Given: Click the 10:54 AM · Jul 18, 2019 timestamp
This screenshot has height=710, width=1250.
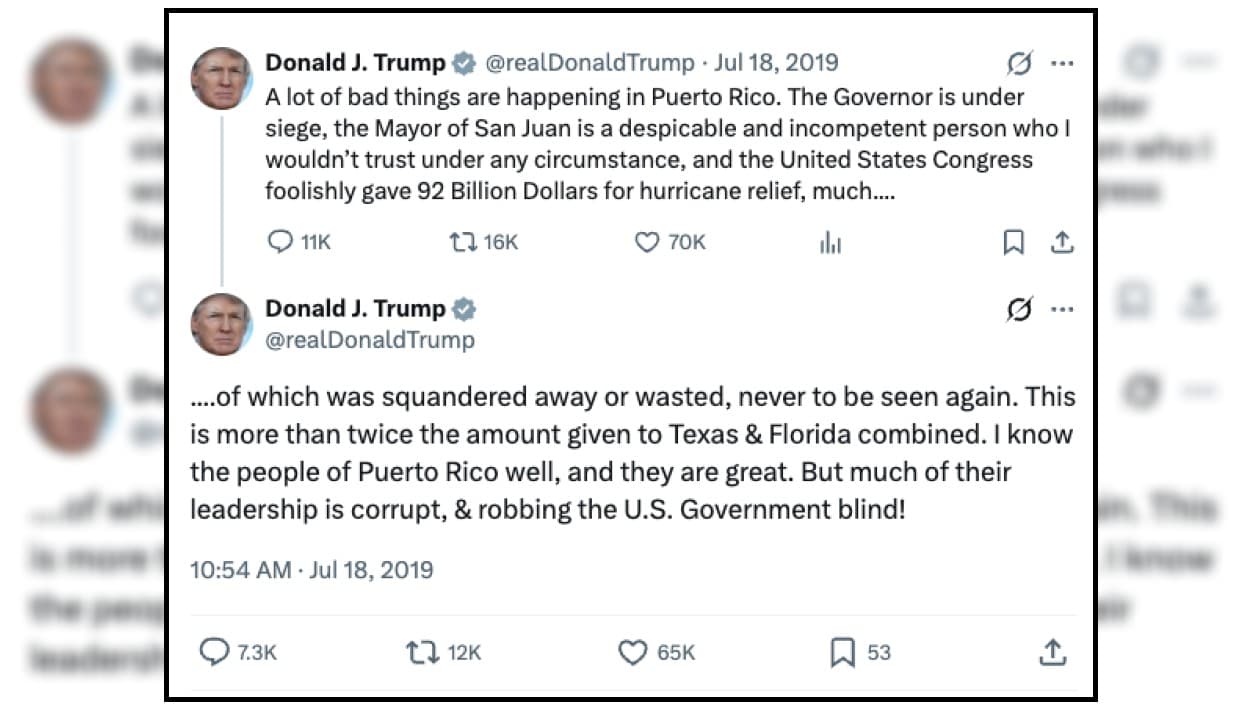Looking at the screenshot, I should [312, 570].
